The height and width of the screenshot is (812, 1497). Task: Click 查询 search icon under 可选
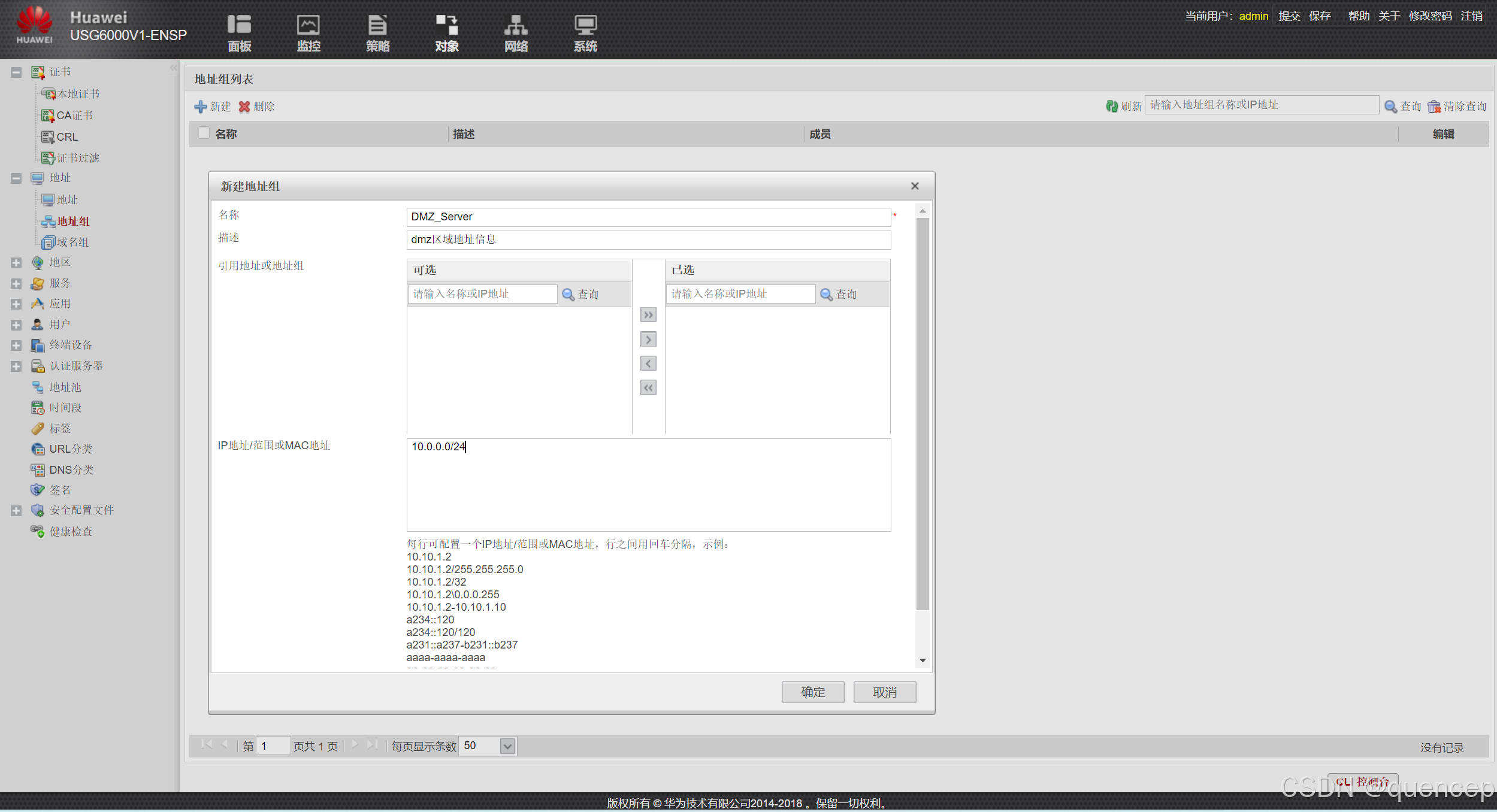point(568,294)
